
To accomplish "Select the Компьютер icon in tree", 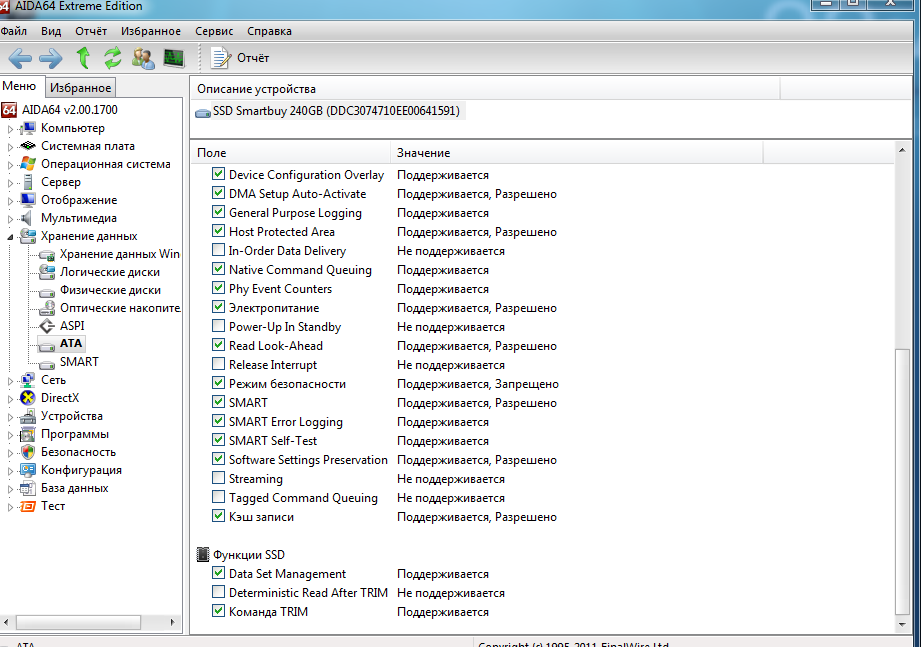I will (28, 128).
